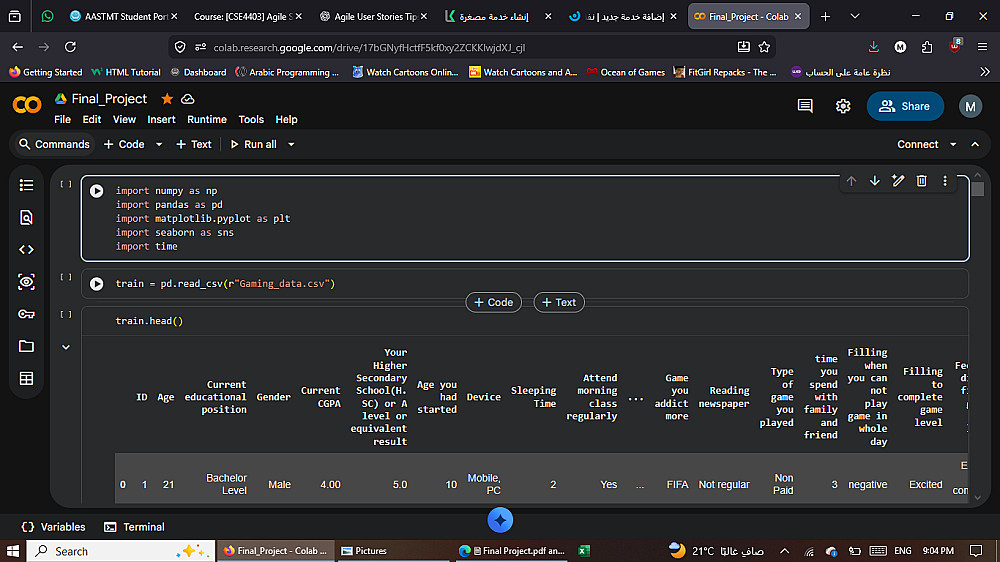Open the Run all dropdown arrow
The image size is (1000, 562).
291,145
